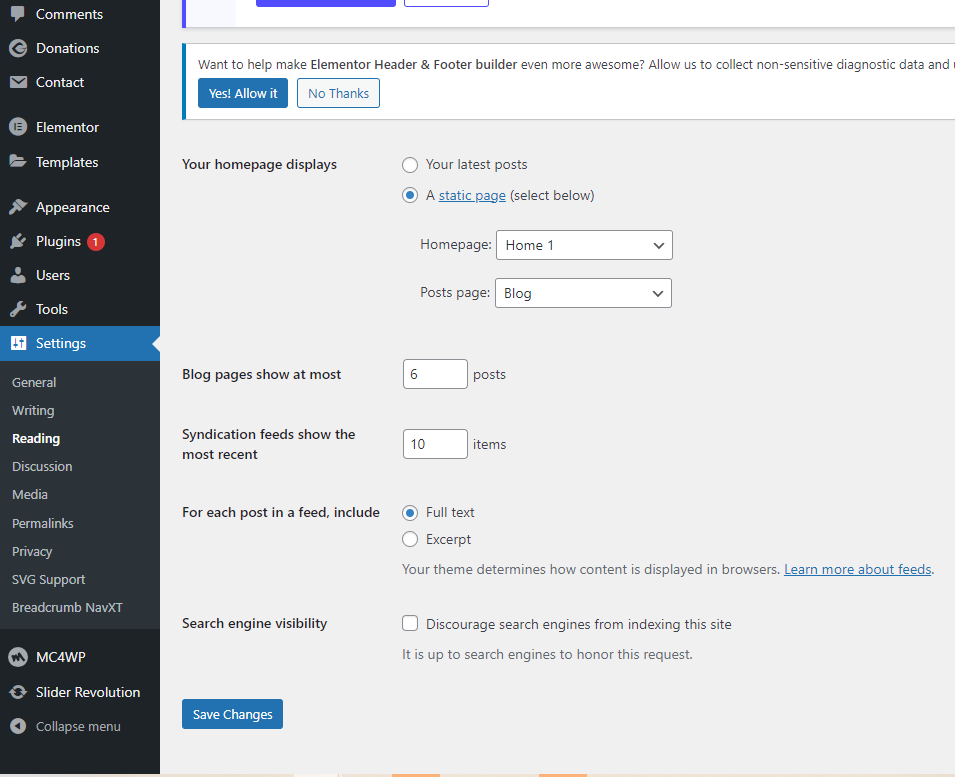
Task: Click the Appearance paintbrush icon
Action: 18,207
